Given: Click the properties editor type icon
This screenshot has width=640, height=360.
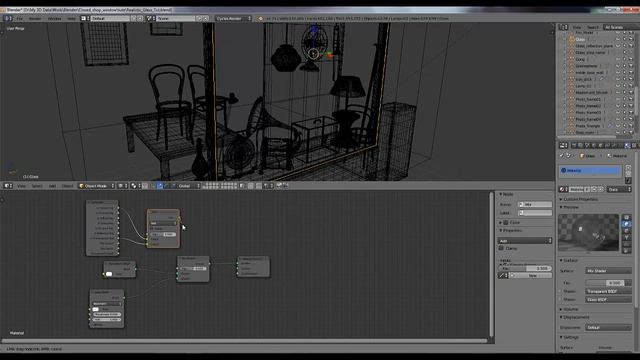Looking at the screenshot, I should (563, 145).
